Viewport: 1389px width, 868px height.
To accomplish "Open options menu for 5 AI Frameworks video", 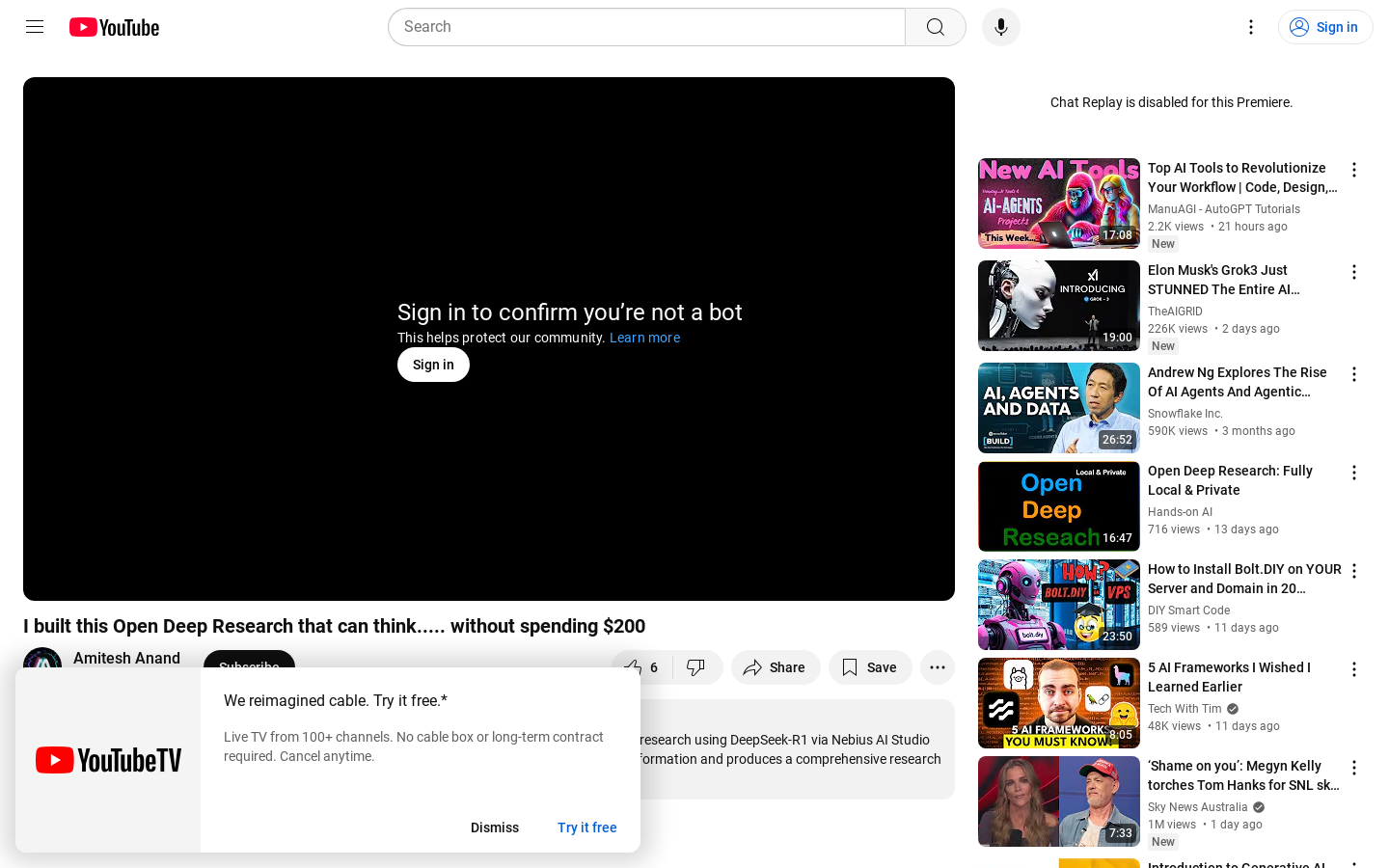I will click(1354, 669).
